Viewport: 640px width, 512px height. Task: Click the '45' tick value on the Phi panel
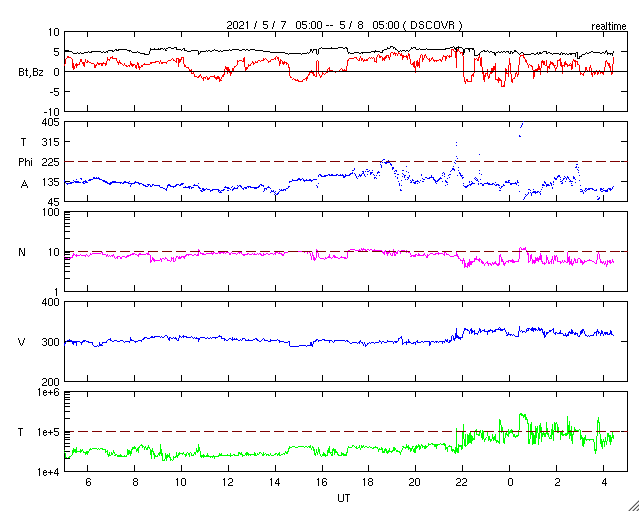point(53,202)
